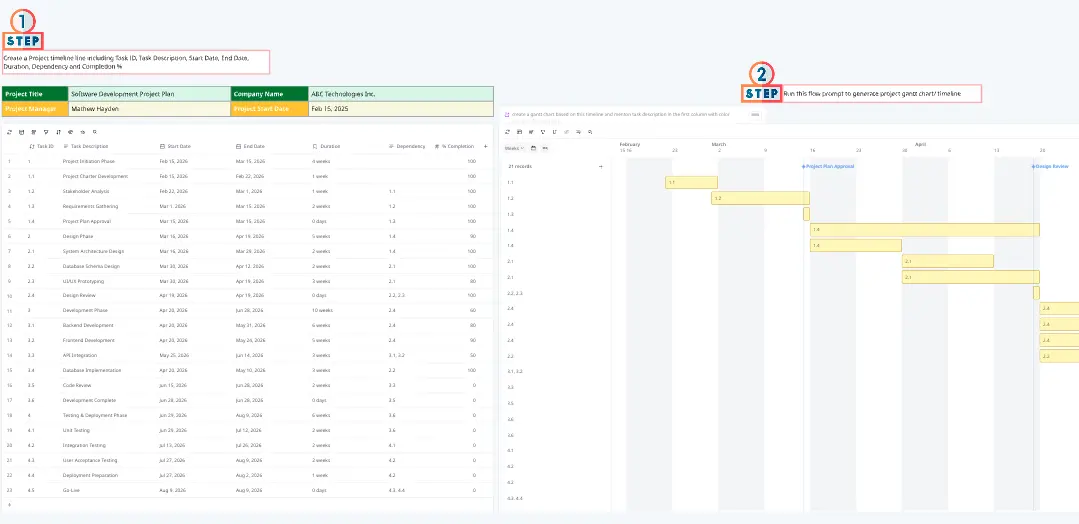This screenshot has height=524, width=1079.
Task: Add a column using the plus after % Completion
Action: [485, 146]
